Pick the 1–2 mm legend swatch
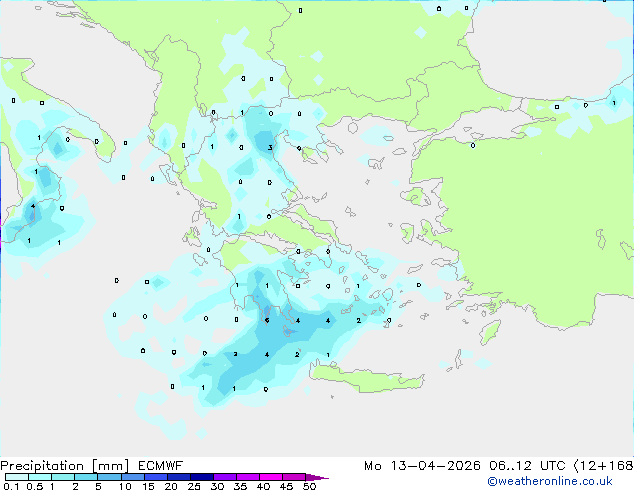 63,477
